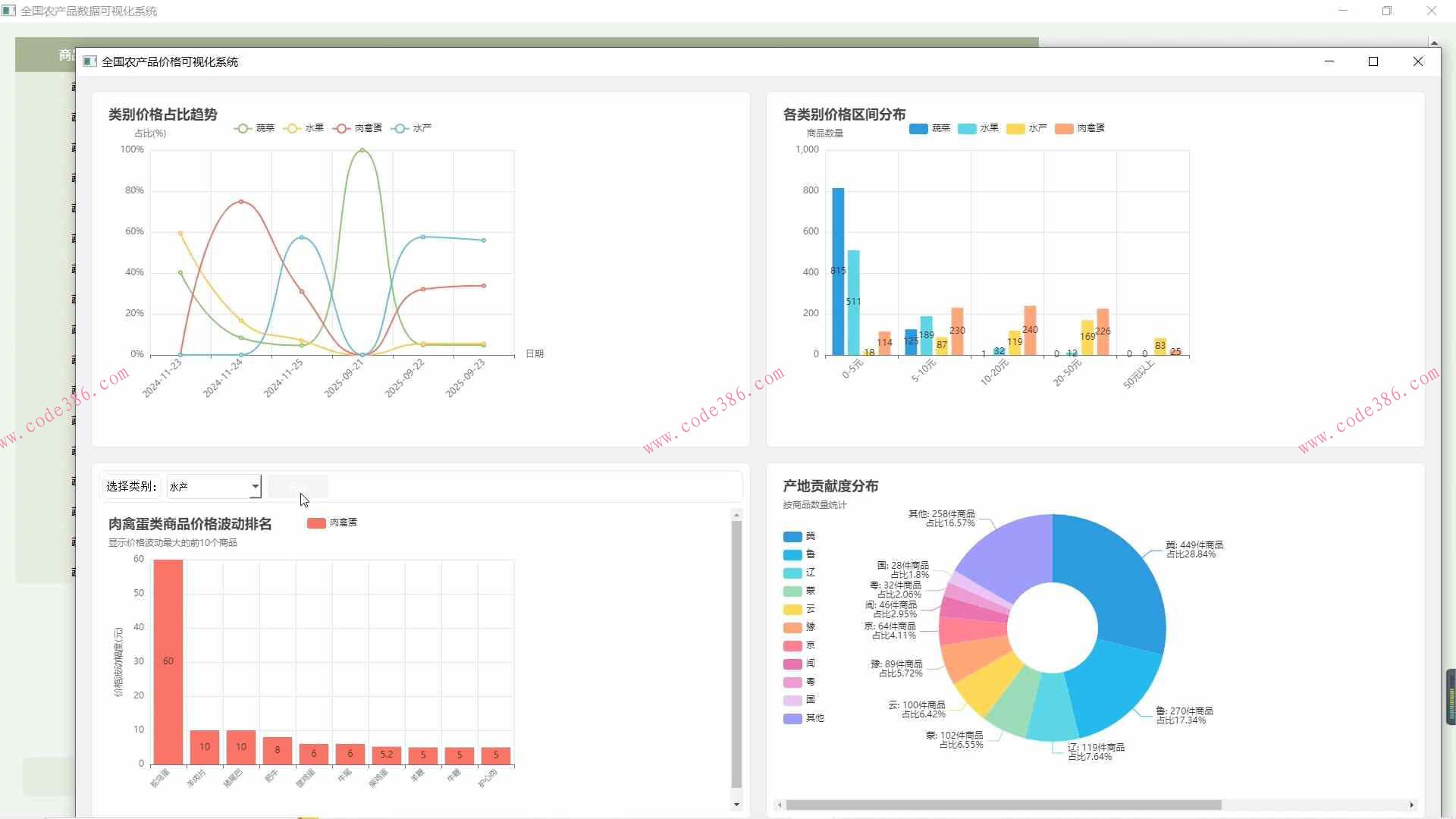Viewport: 1456px width, 819px height.
Task: Click right arrow of pie chart horizontal scrollbar
Action: pyautogui.click(x=1411, y=805)
